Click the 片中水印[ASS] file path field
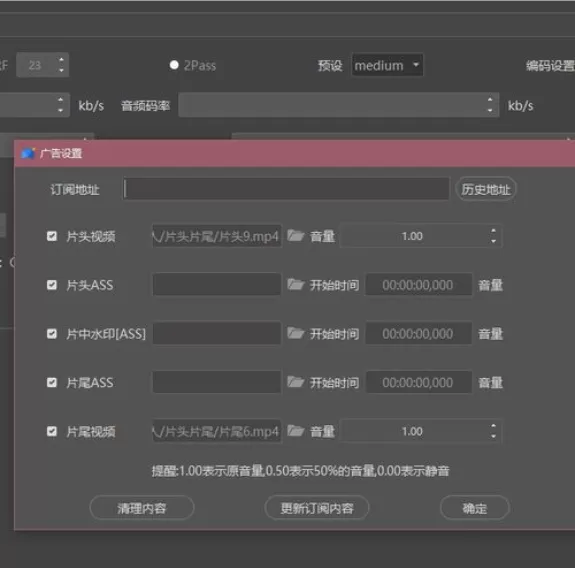 [x=217, y=333]
